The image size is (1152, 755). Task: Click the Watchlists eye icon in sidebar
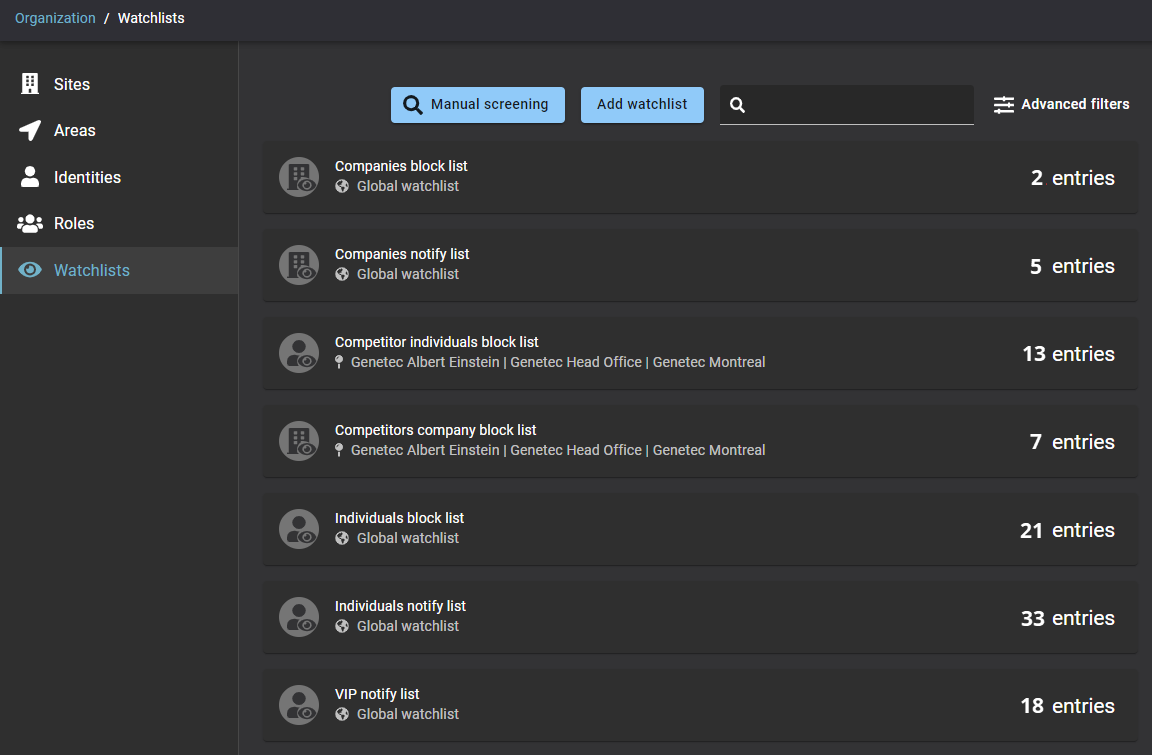tap(30, 270)
